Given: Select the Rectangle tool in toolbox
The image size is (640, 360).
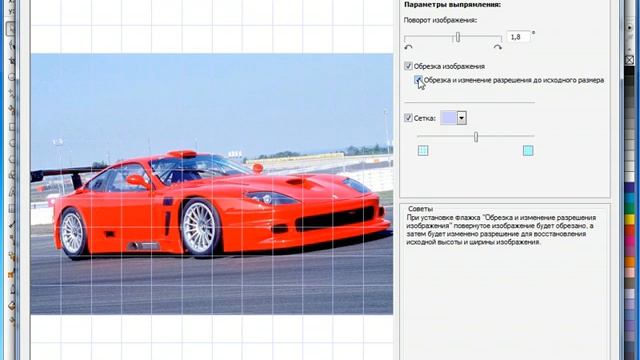Looking at the screenshot, I should [12, 127].
